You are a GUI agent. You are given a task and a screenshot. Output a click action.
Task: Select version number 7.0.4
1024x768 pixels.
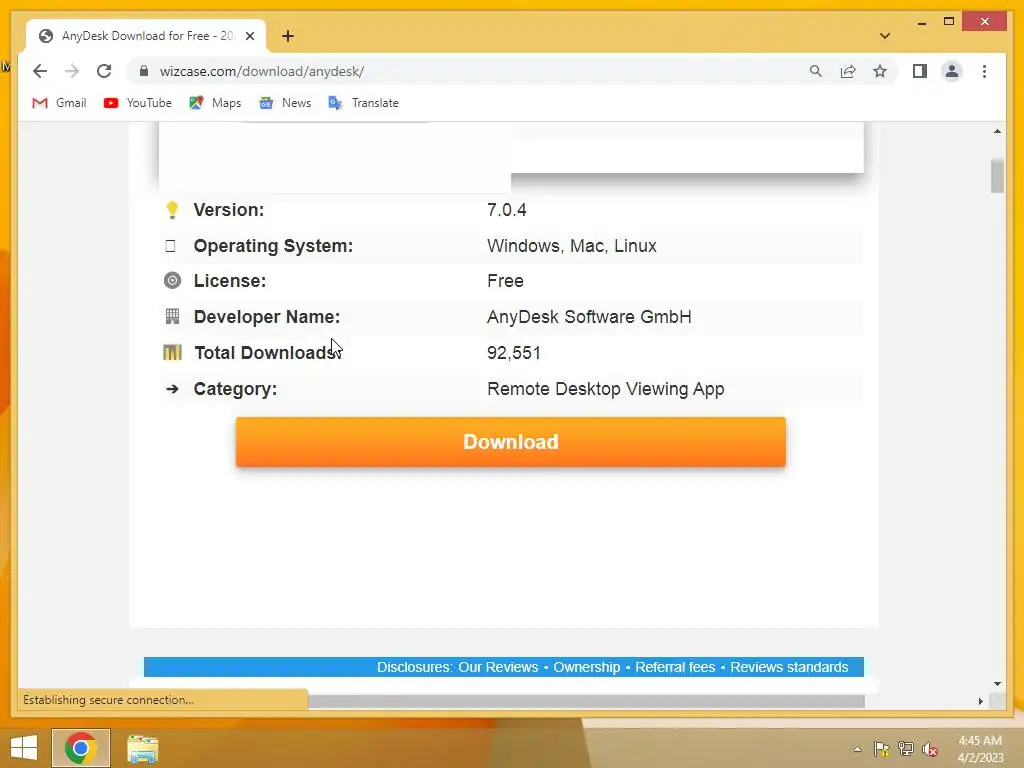tap(507, 210)
